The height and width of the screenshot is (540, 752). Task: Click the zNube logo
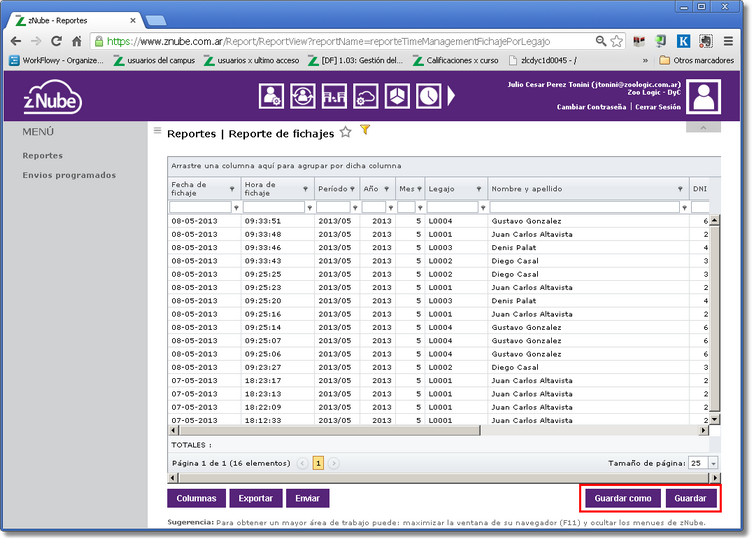52,100
